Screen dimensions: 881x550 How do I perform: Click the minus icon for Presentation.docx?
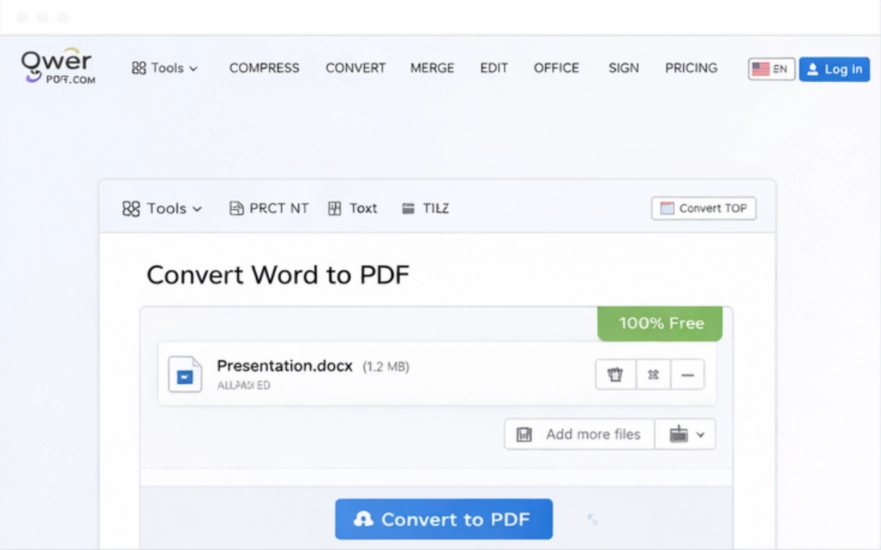tap(687, 375)
